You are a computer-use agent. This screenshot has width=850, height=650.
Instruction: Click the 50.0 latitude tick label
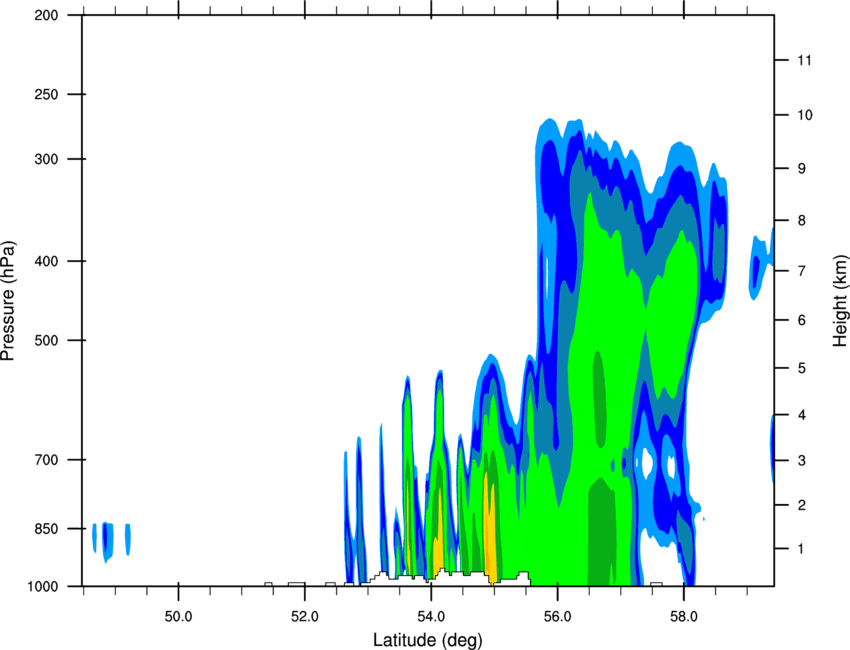point(178,617)
